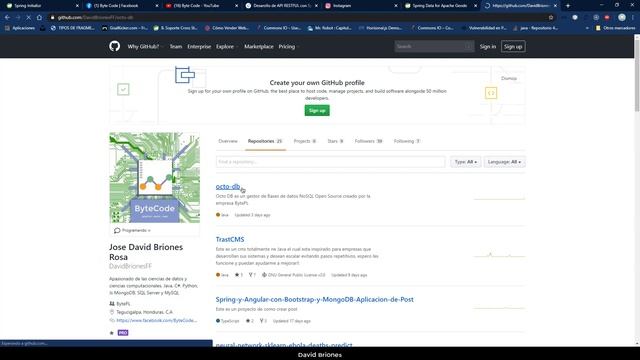Screen dimensions: 640x360
Task: Click the page vertical scrollbar
Action: (637, 73)
